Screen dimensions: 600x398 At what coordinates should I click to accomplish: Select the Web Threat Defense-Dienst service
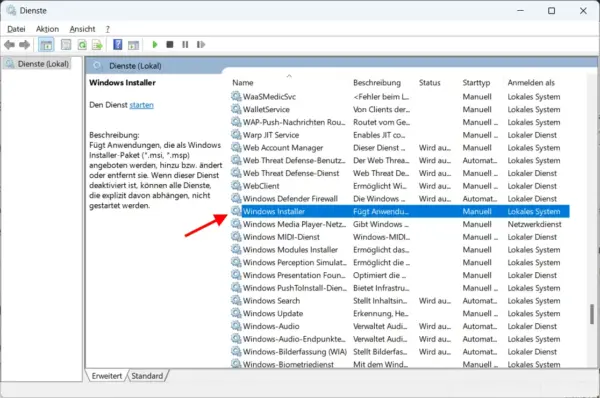pyautogui.click(x=400, y=173)
